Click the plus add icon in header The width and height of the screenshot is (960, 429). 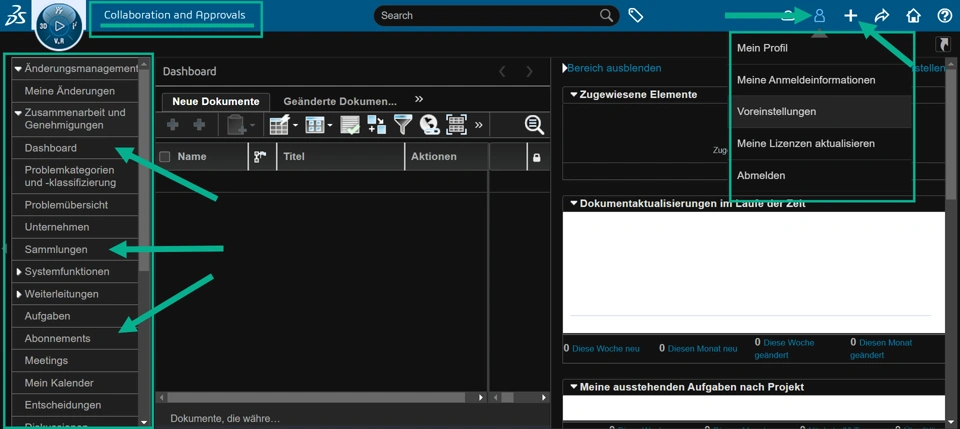point(850,16)
